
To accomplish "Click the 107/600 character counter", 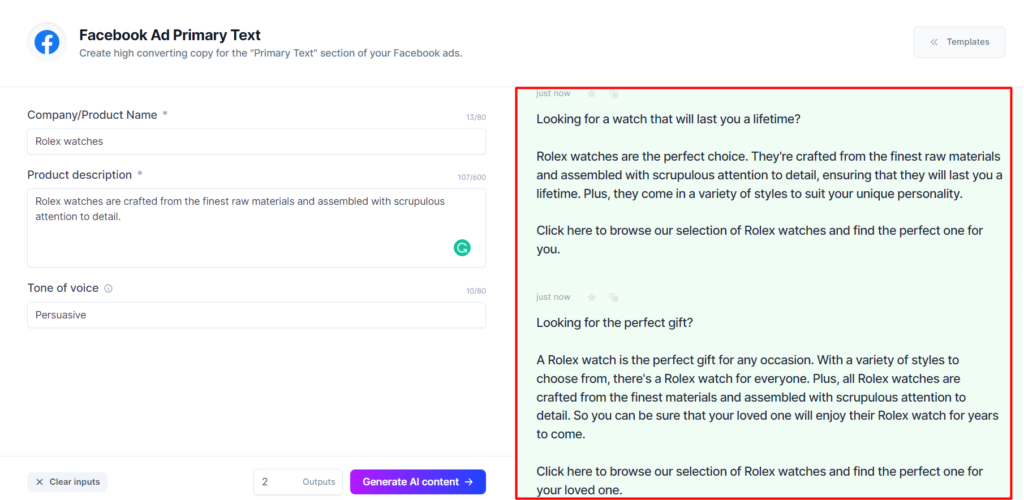I will [x=472, y=178].
